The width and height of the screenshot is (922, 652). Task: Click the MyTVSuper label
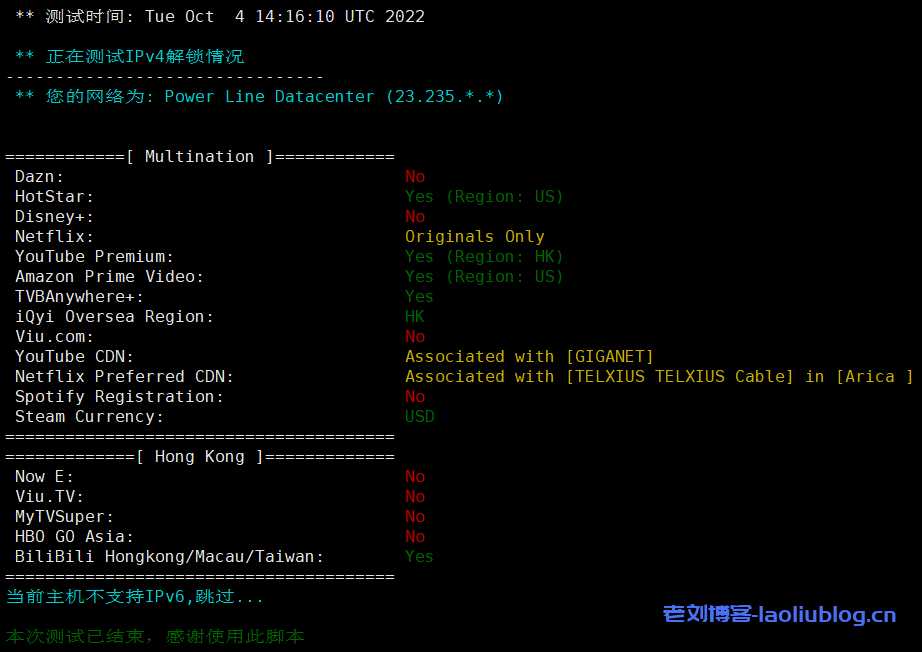click(x=64, y=516)
